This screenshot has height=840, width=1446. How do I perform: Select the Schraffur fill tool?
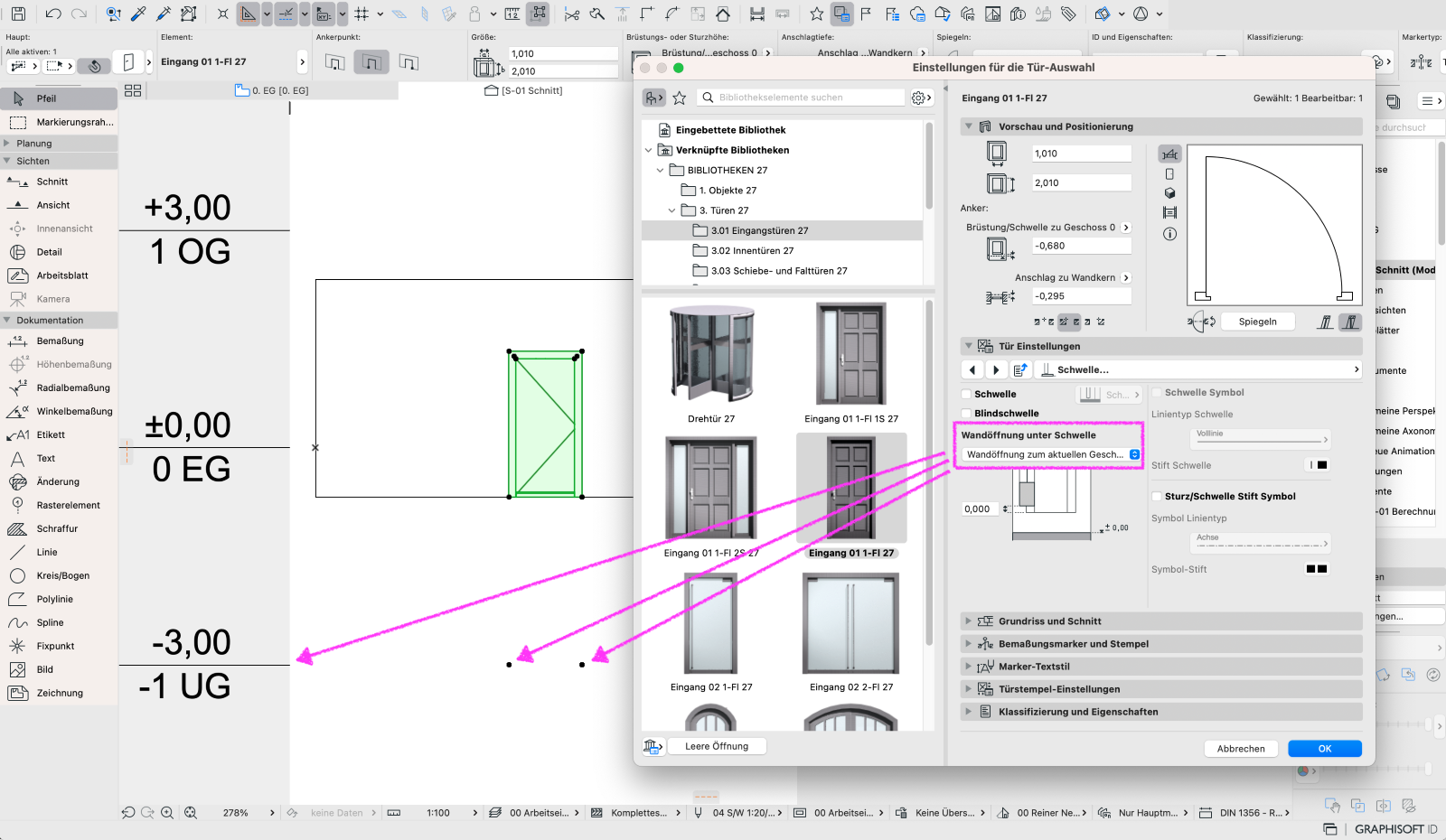click(59, 528)
